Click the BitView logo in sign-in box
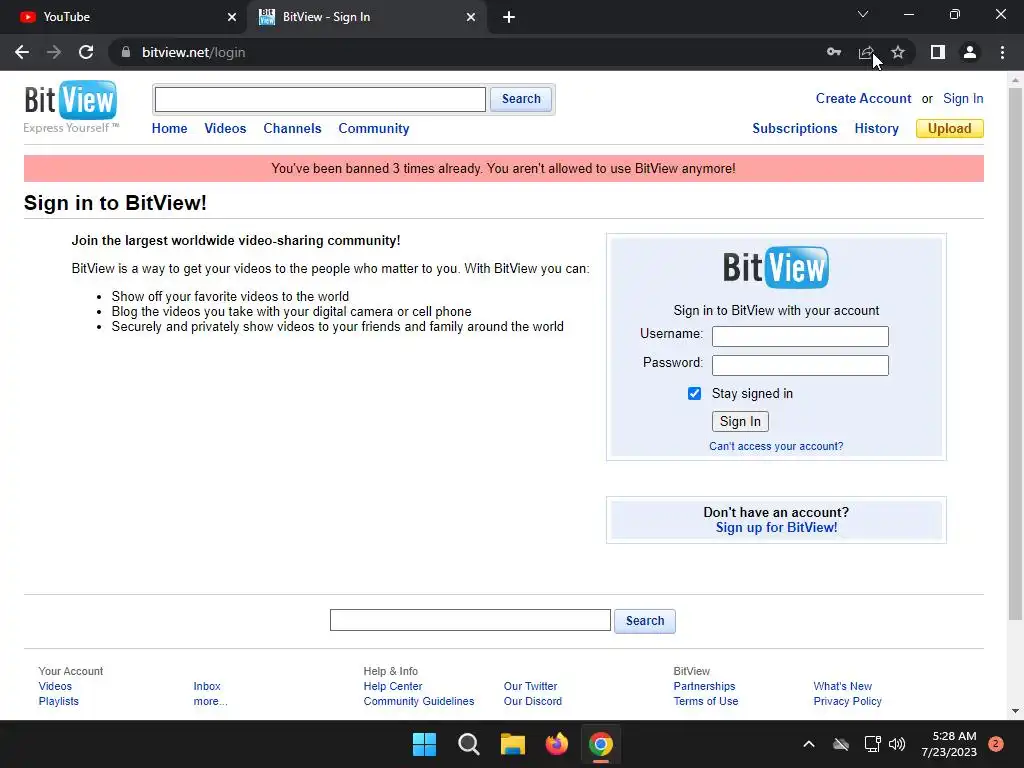The image size is (1024, 768). pyautogui.click(x=776, y=267)
